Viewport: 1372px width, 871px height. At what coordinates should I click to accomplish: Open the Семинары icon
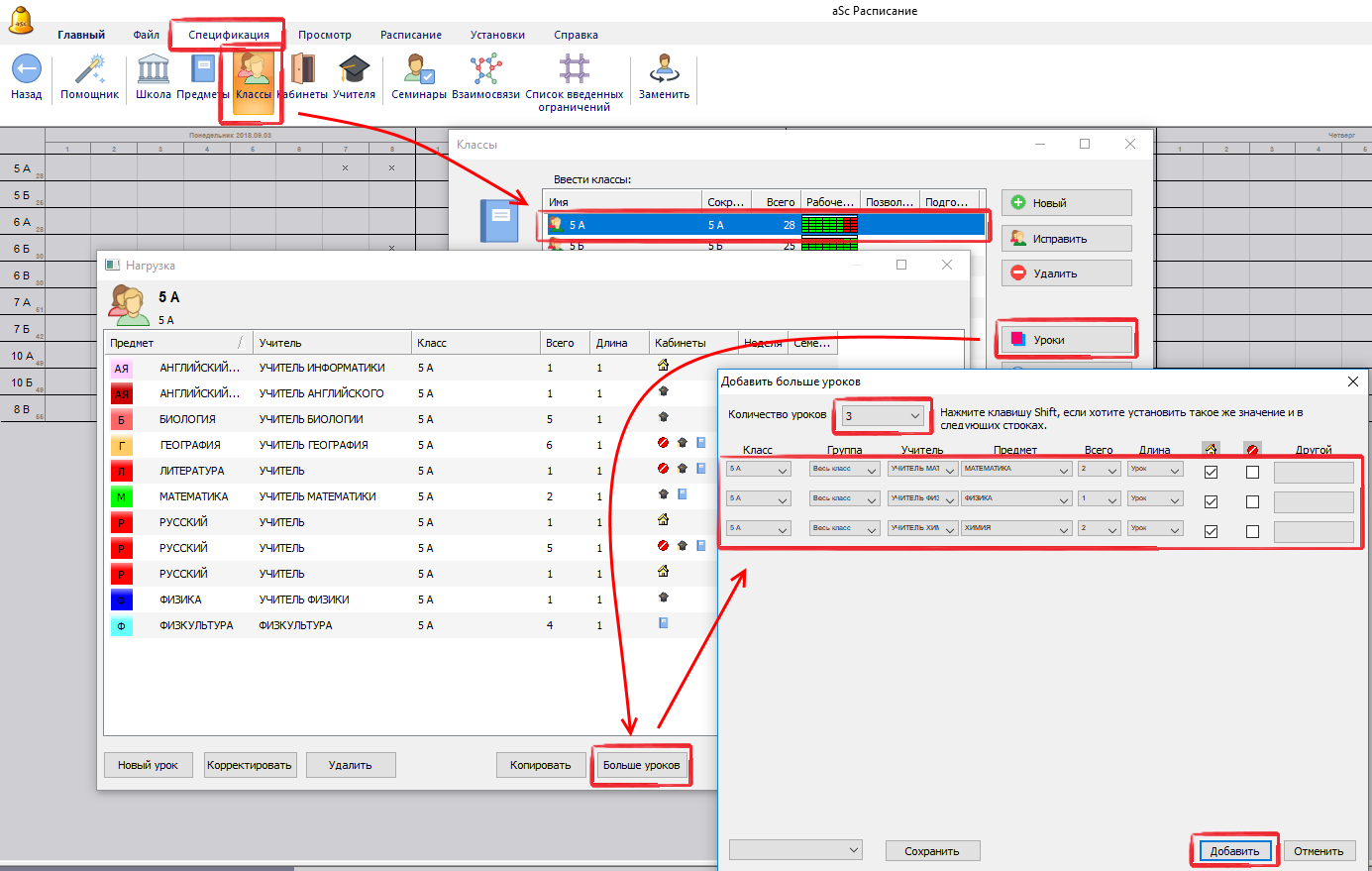(419, 70)
